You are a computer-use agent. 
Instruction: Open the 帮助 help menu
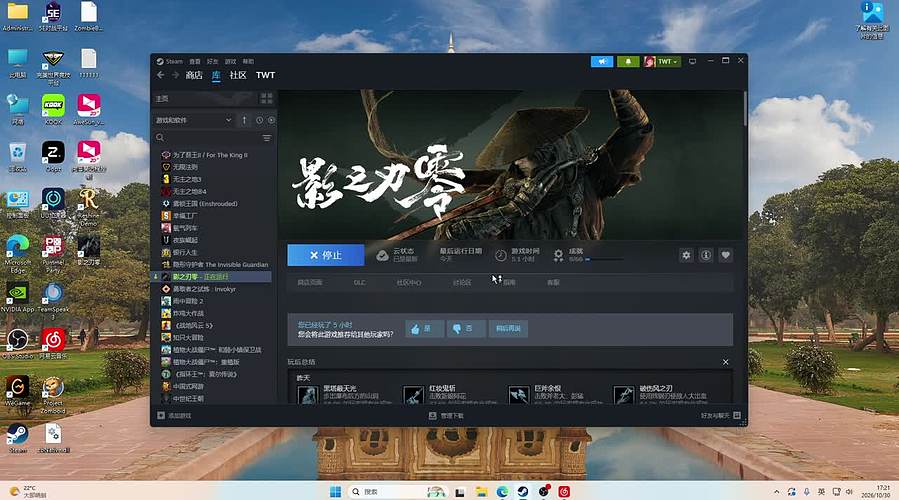point(248,61)
